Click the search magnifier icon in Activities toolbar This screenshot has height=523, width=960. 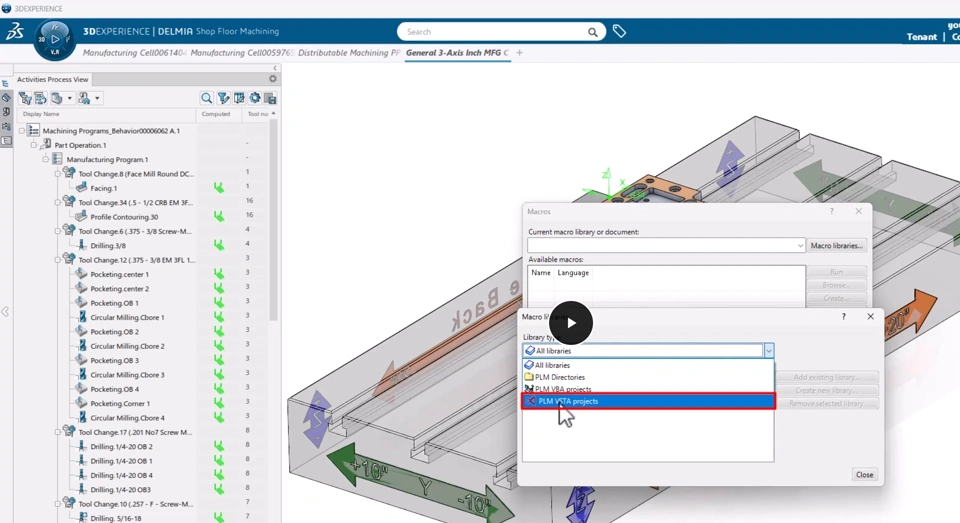click(206, 98)
